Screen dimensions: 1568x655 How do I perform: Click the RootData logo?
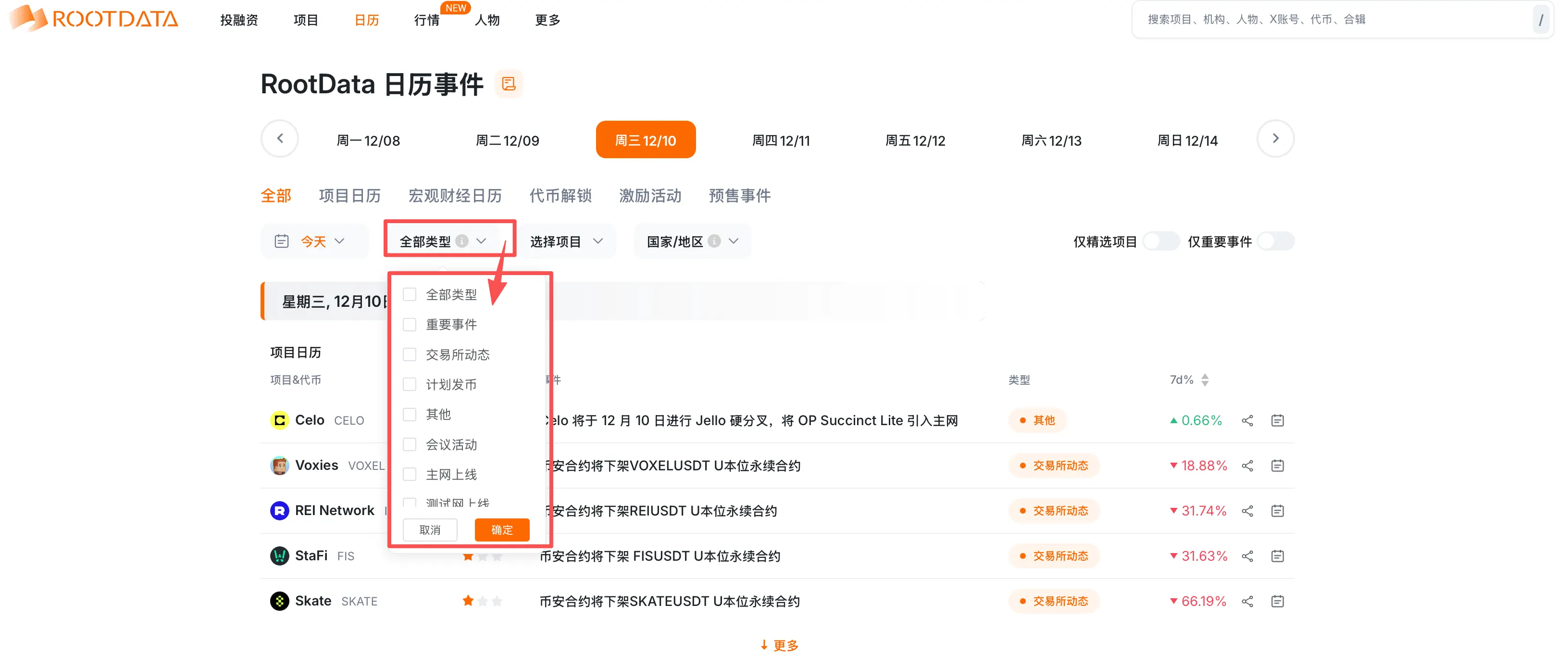tap(94, 18)
